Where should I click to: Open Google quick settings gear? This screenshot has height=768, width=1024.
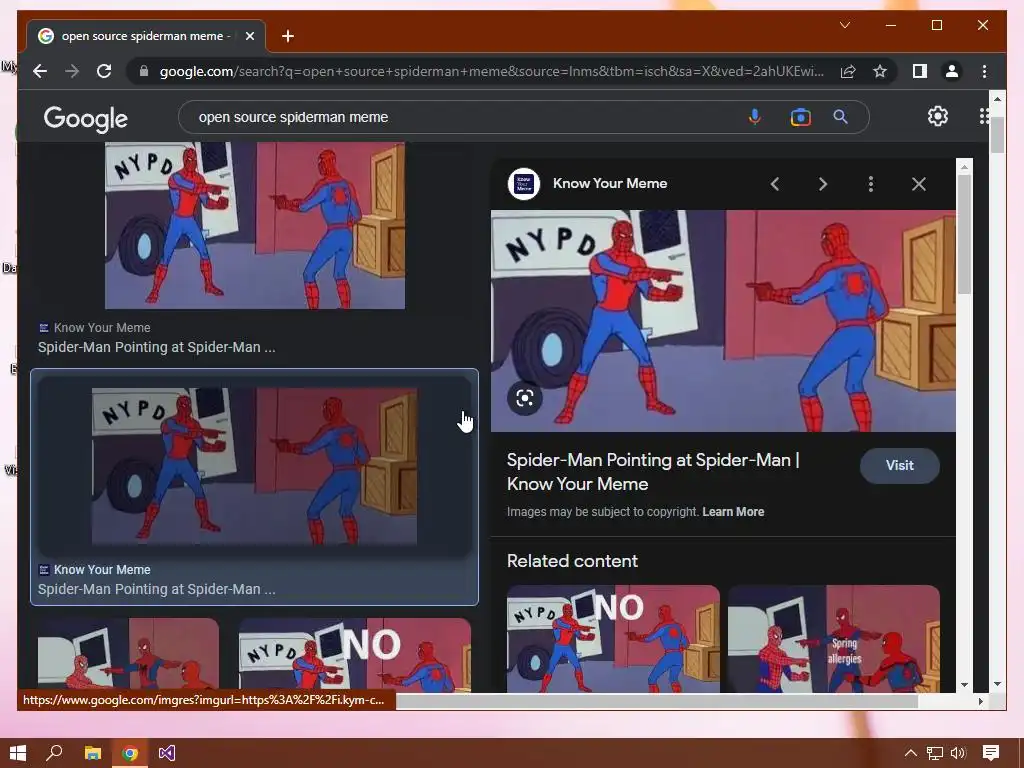click(x=938, y=116)
